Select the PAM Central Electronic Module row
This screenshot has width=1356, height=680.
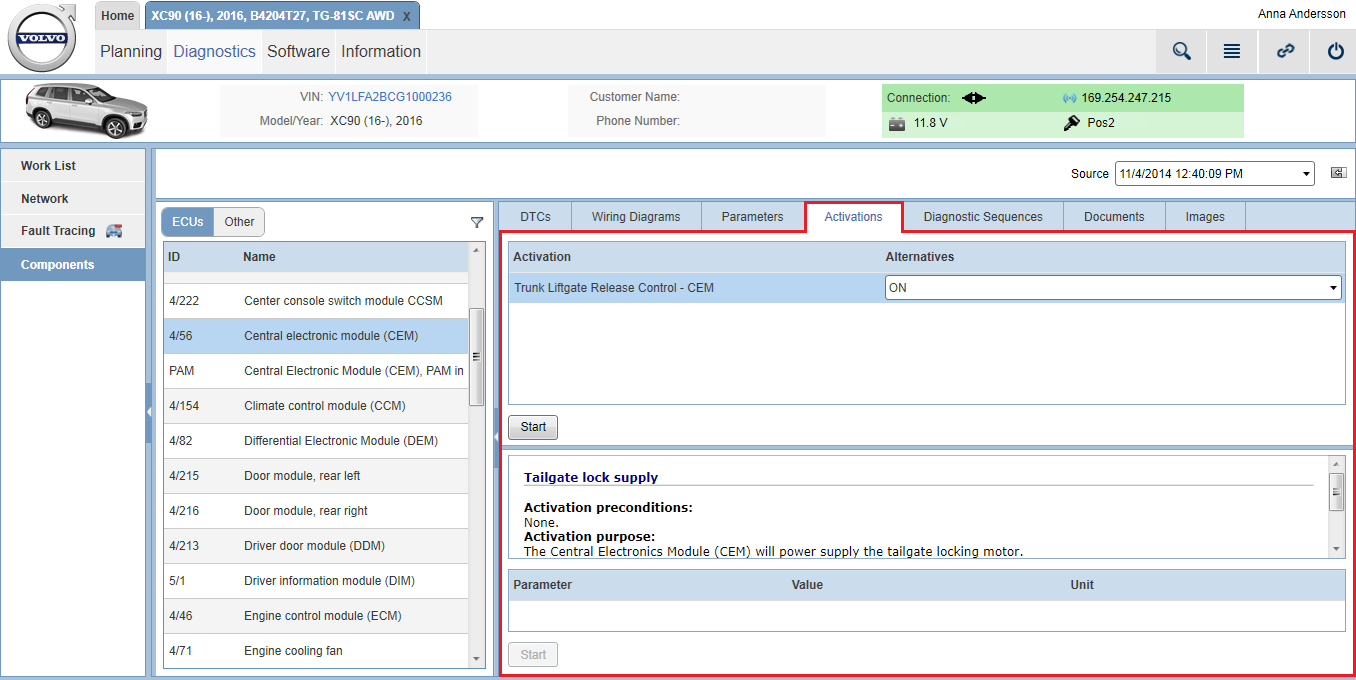coord(316,371)
